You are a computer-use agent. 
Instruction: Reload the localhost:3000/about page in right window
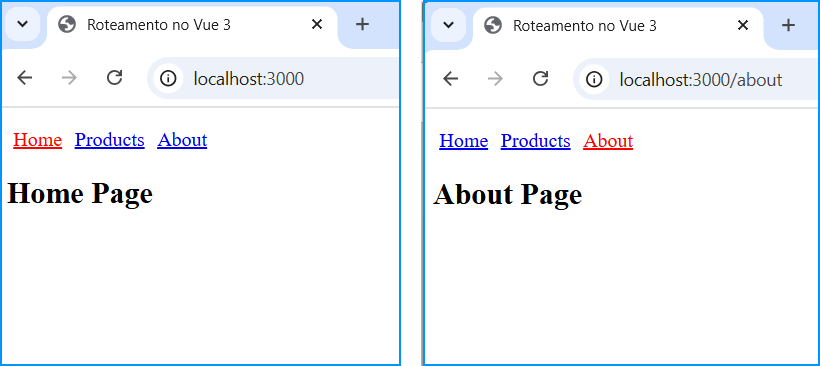click(540, 79)
